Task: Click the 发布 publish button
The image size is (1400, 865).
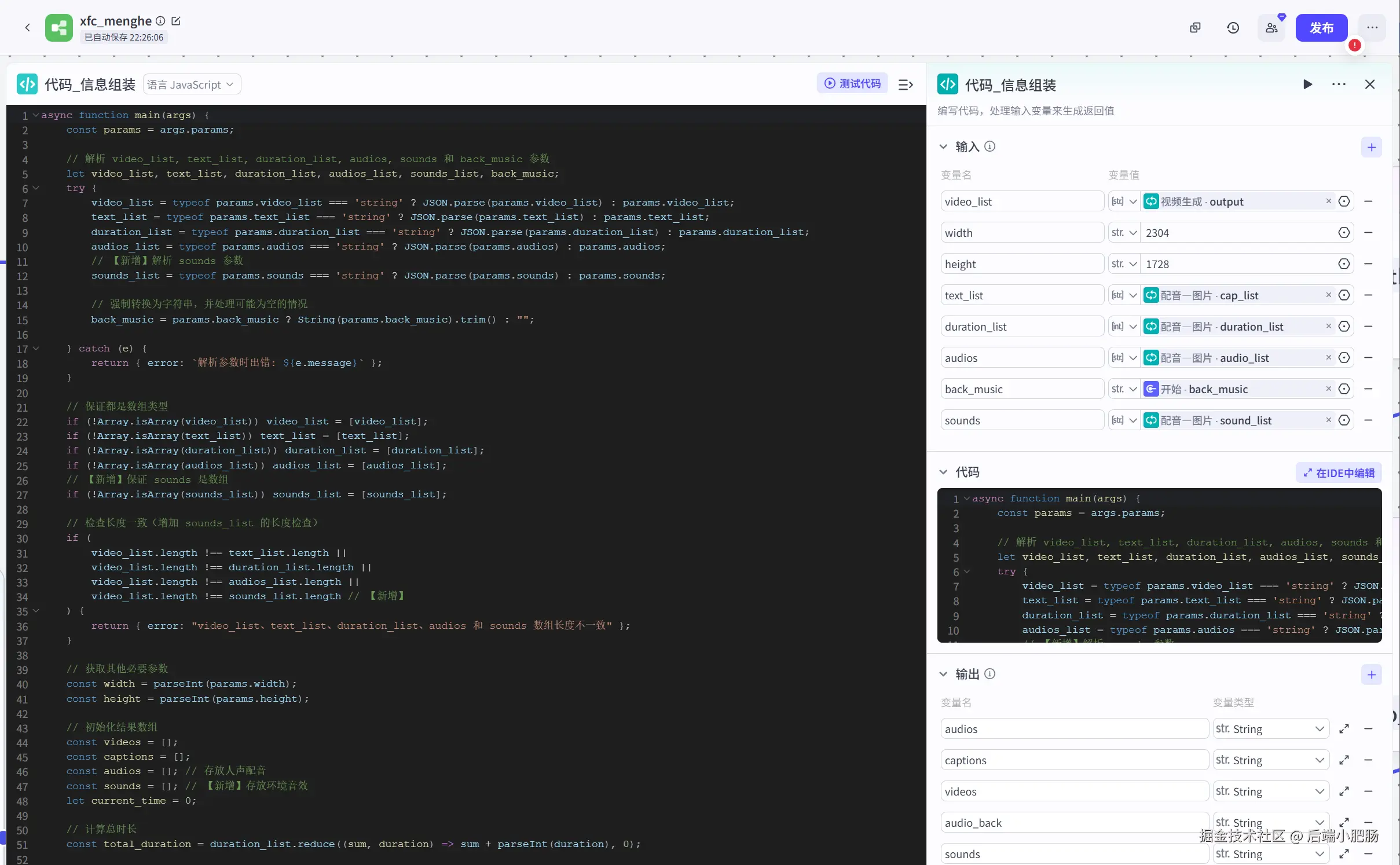Action: (x=1321, y=27)
